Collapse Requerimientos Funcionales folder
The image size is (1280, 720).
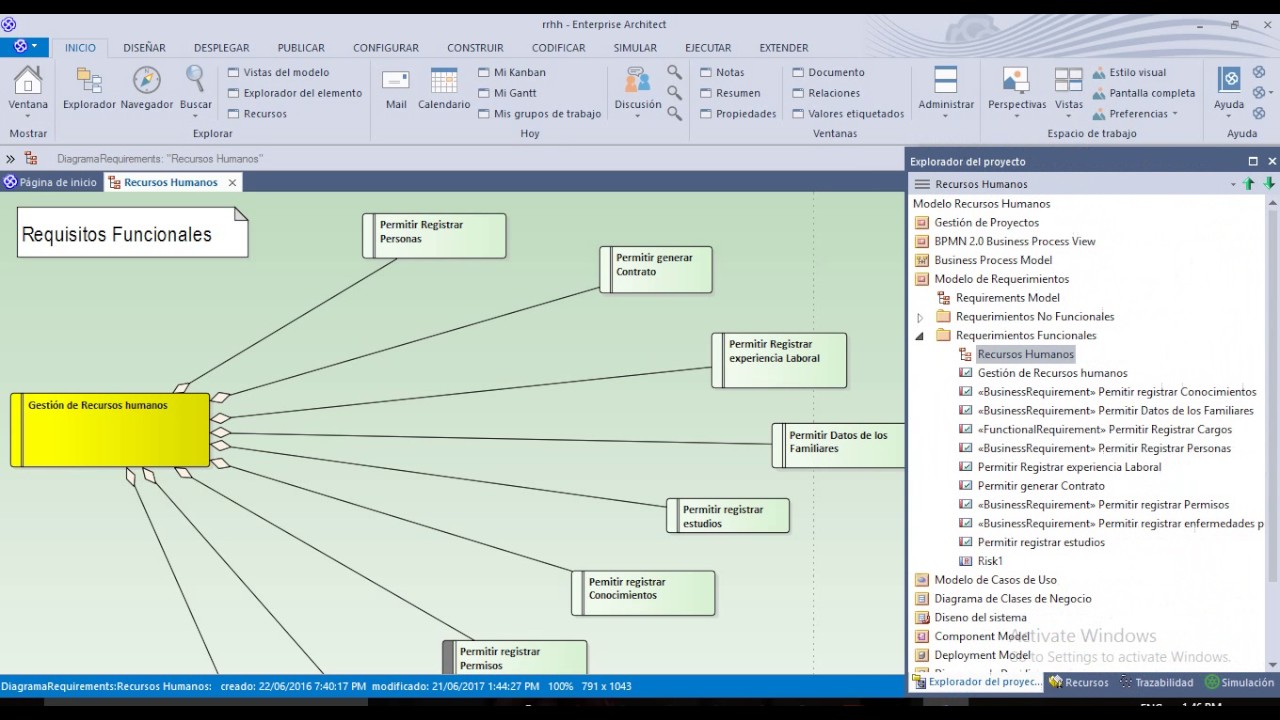click(920, 336)
